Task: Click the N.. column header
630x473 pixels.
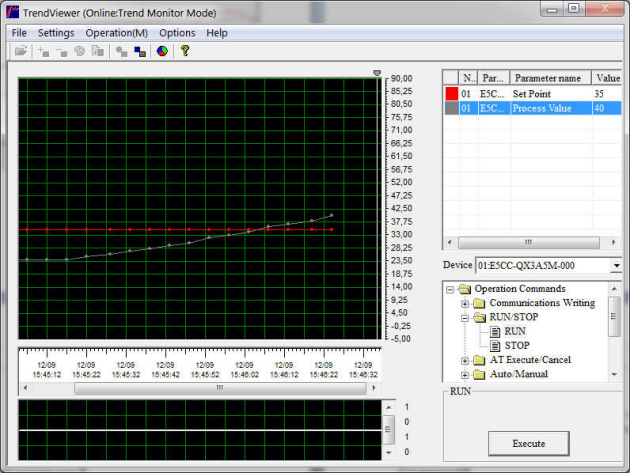Action: [468, 78]
